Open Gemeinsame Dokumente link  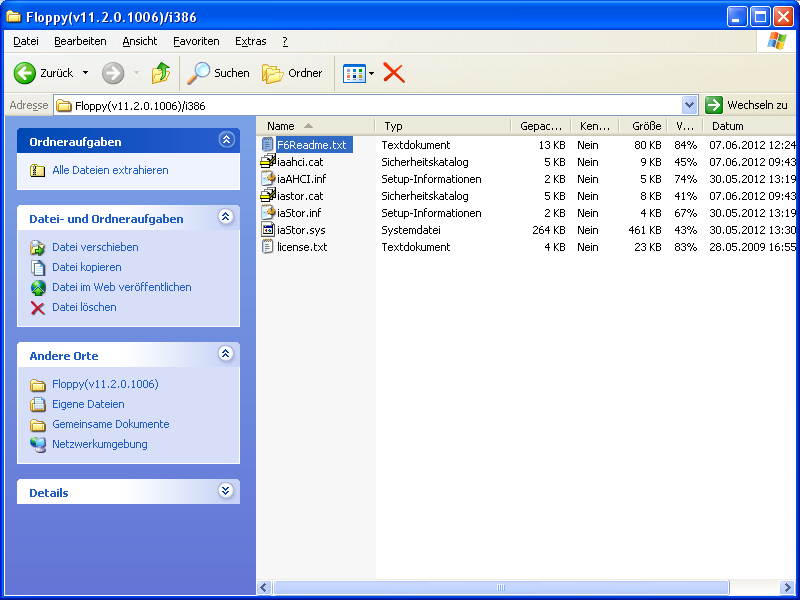(x=111, y=424)
